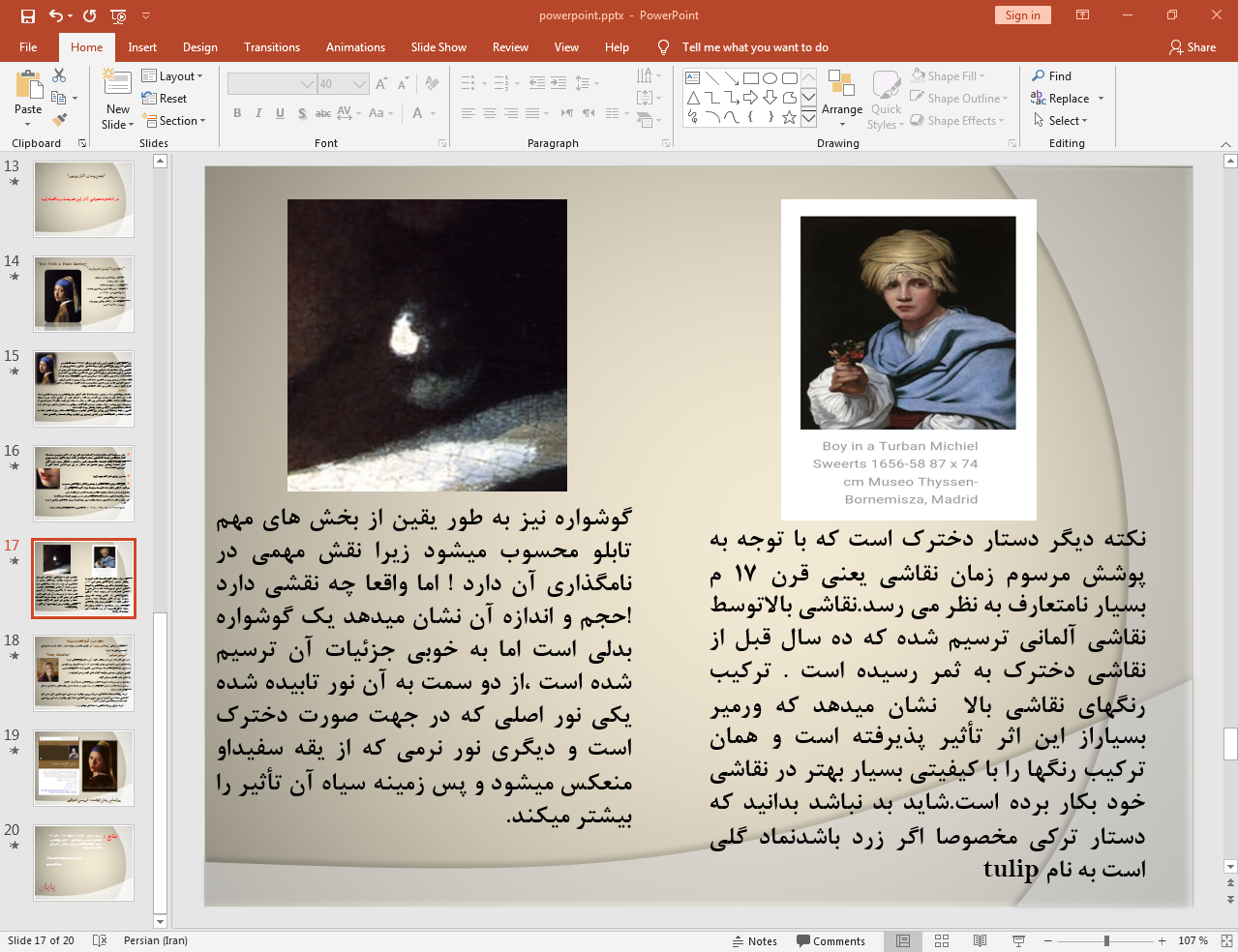Open the font size dropdown
This screenshot has height=952, width=1238.
(x=360, y=84)
